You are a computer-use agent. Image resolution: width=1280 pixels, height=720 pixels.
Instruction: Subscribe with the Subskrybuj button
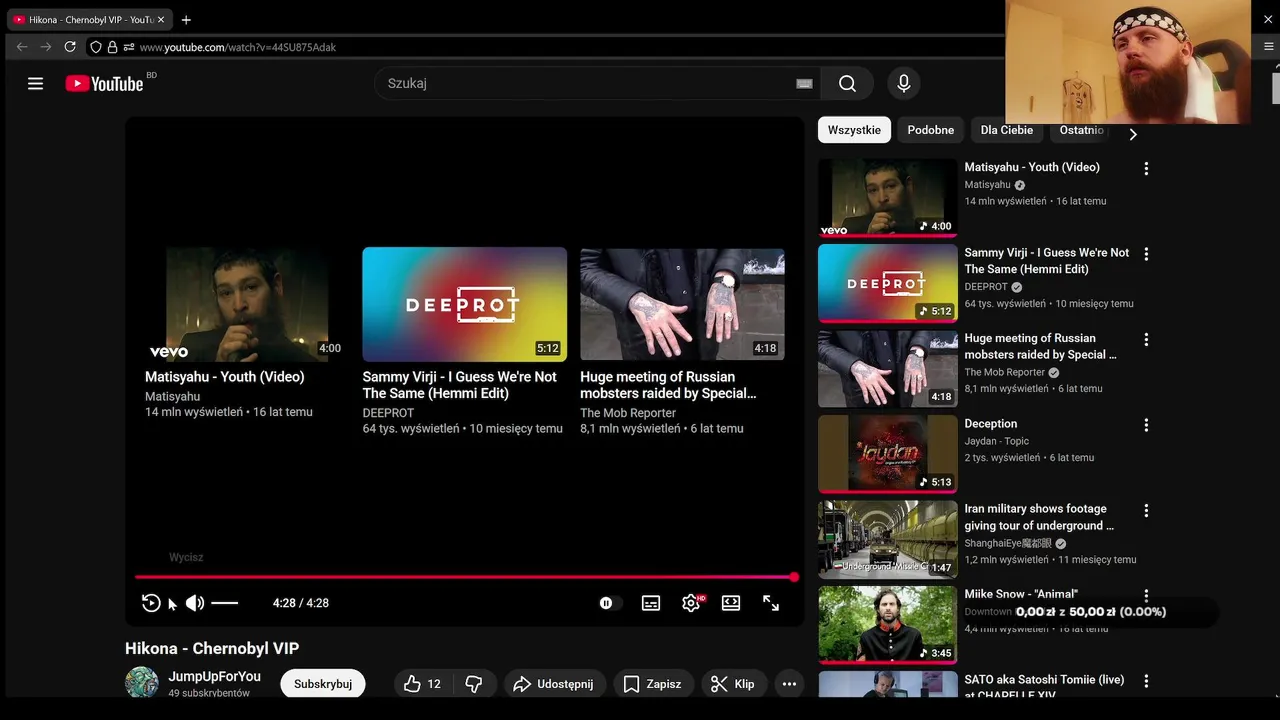point(323,684)
